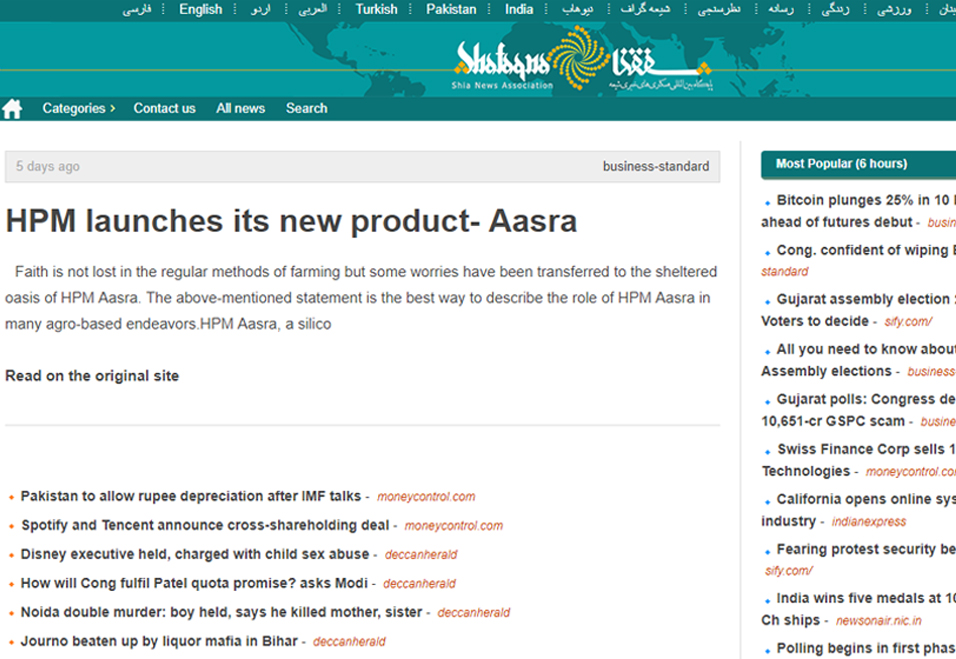Select the اردو language link
Viewport: 956px width, 659px height.
(260, 9)
